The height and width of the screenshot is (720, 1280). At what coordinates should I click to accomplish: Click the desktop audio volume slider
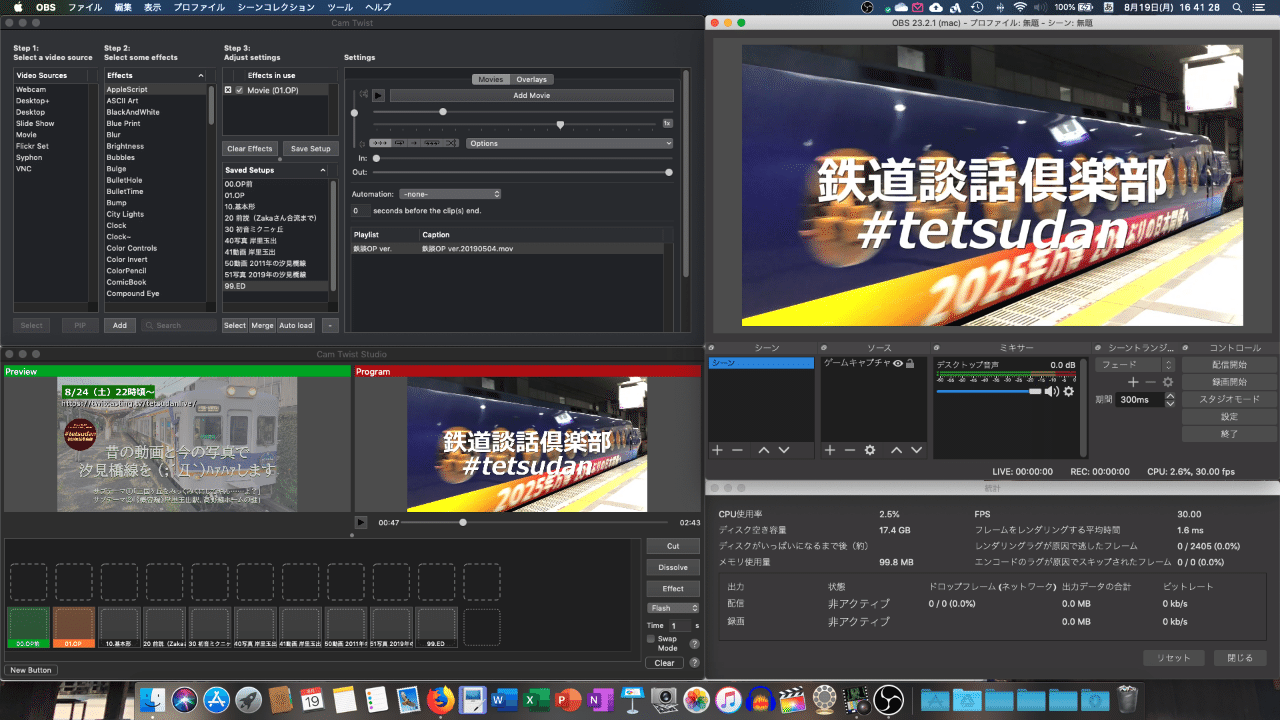pyautogui.click(x=990, y=391)
